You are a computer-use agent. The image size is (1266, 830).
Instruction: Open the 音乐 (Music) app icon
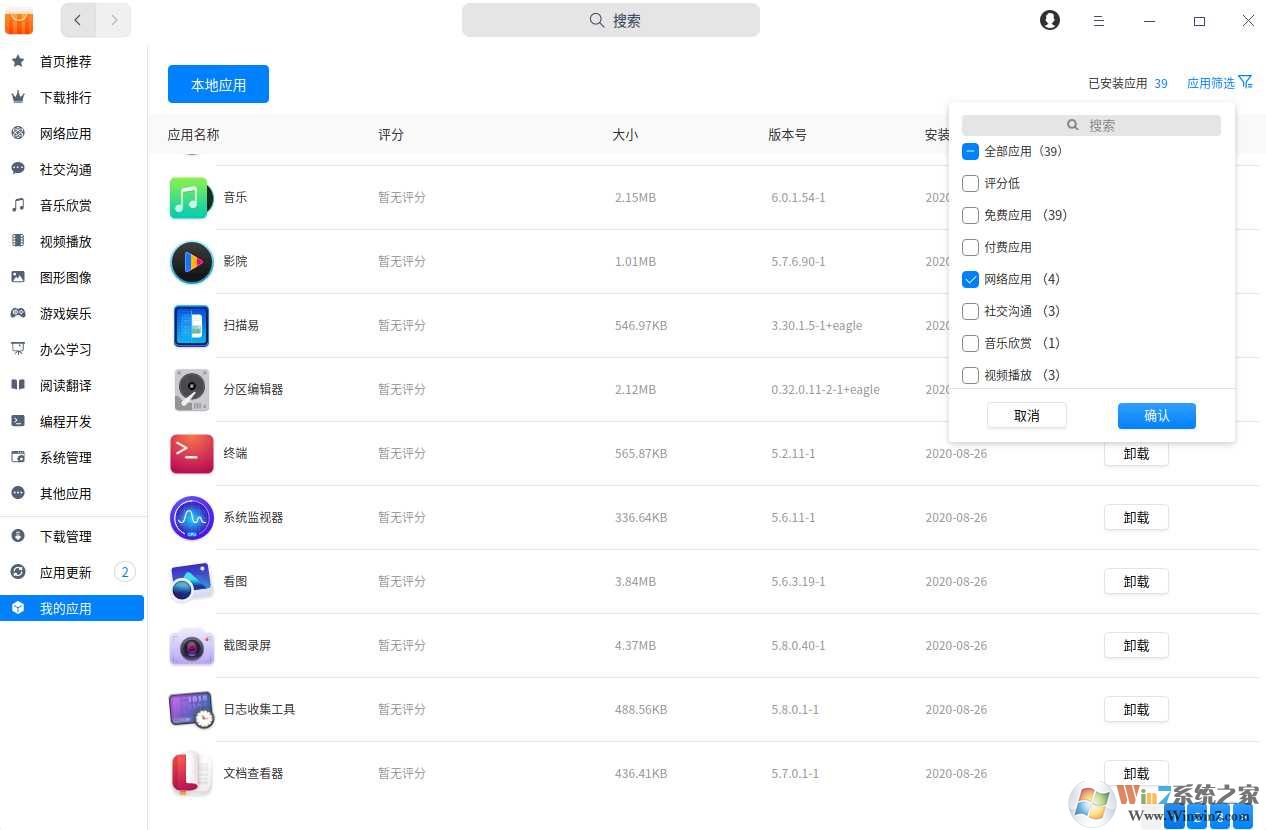191,197
